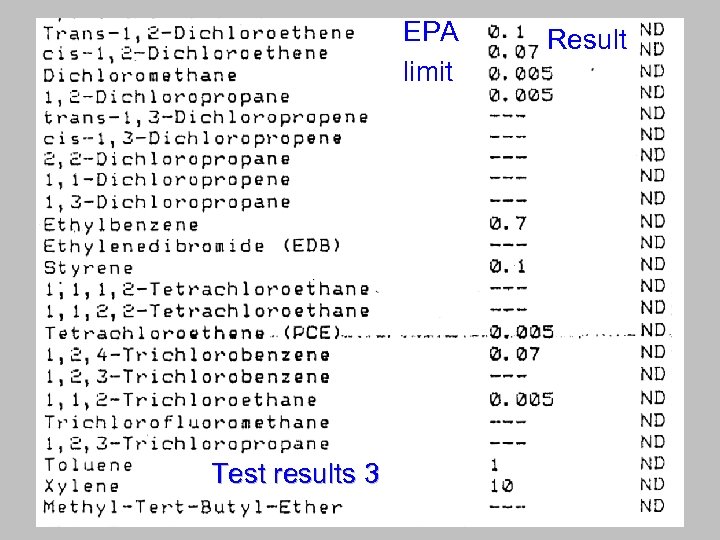Click the ND result for Methyl-Tert-Butyl-Ether
720x540 pixels.
click(652, 506)
